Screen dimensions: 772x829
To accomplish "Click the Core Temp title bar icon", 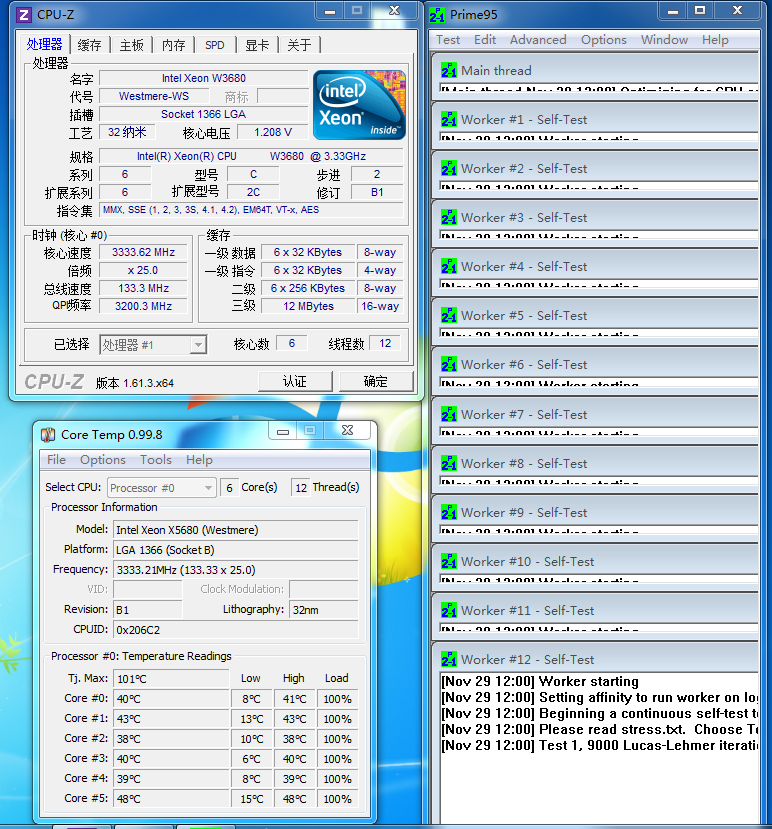I will 48,435.
